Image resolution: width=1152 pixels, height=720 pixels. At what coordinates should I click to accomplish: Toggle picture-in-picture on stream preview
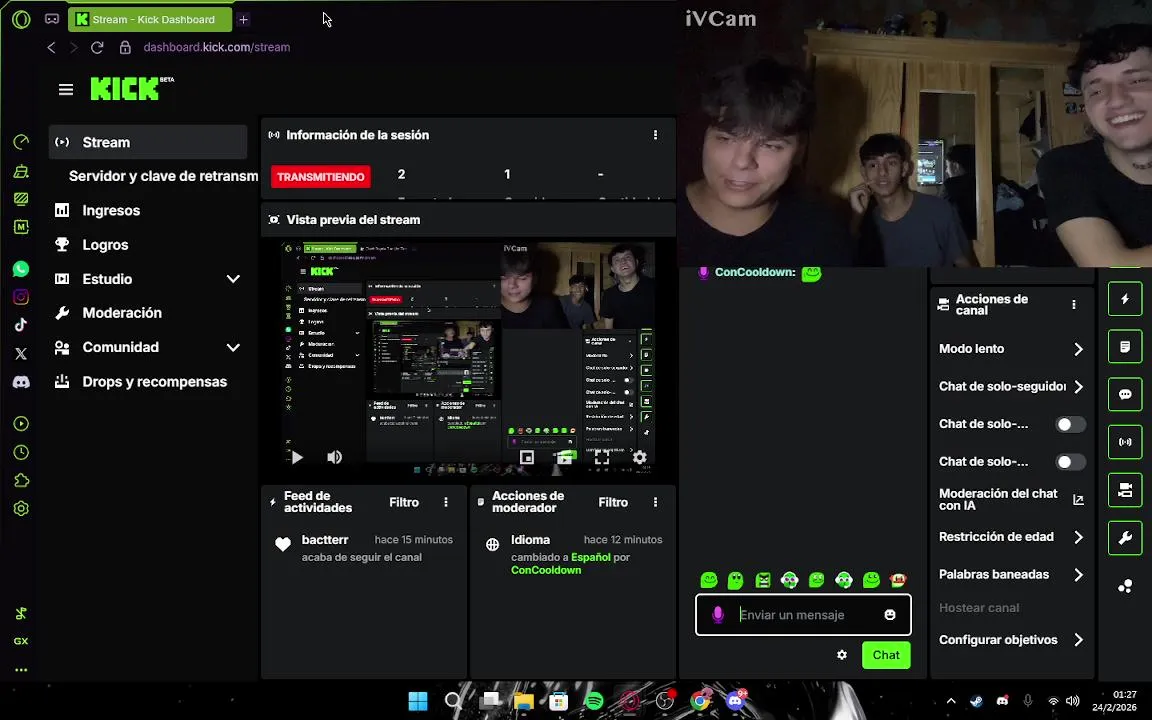coord(527,457)
